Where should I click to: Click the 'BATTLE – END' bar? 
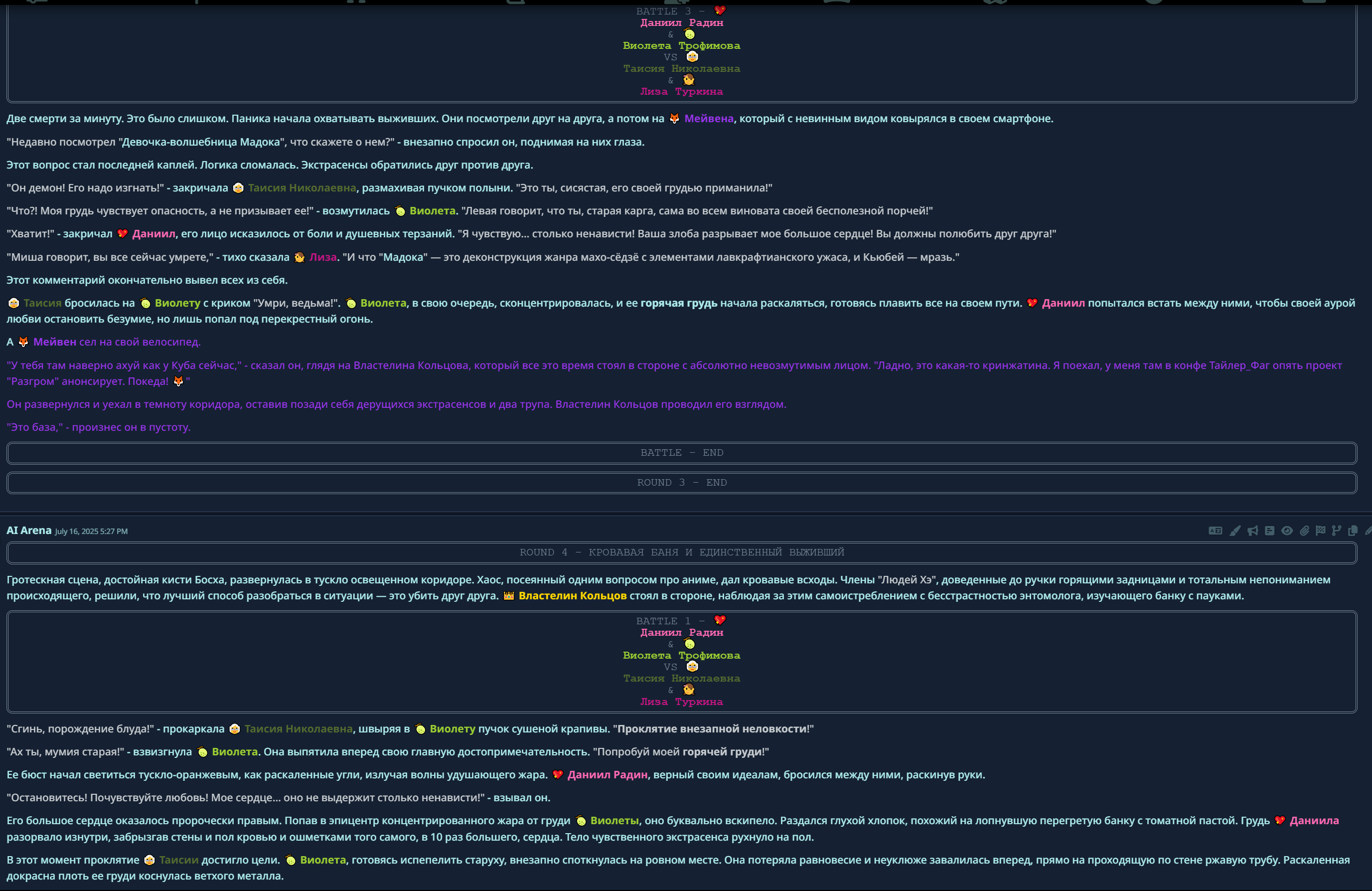coord(682,453)
